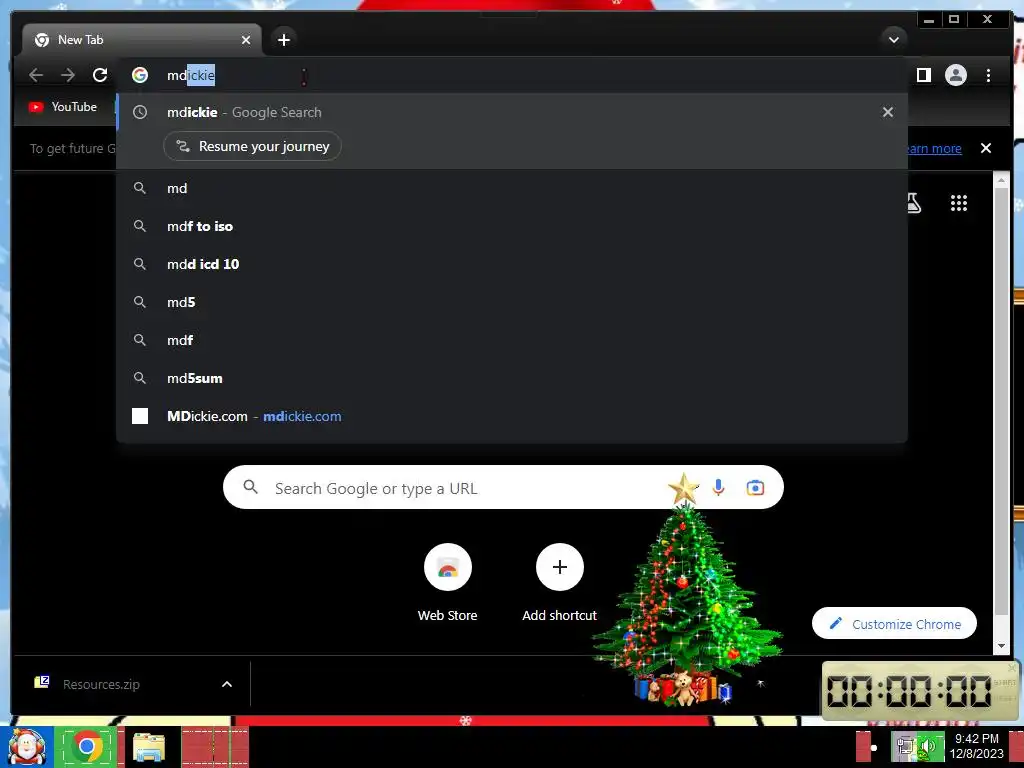This screenshot has height=768, width=1024.
Task: Open the Santa Start button
Action: click(27, 746)
